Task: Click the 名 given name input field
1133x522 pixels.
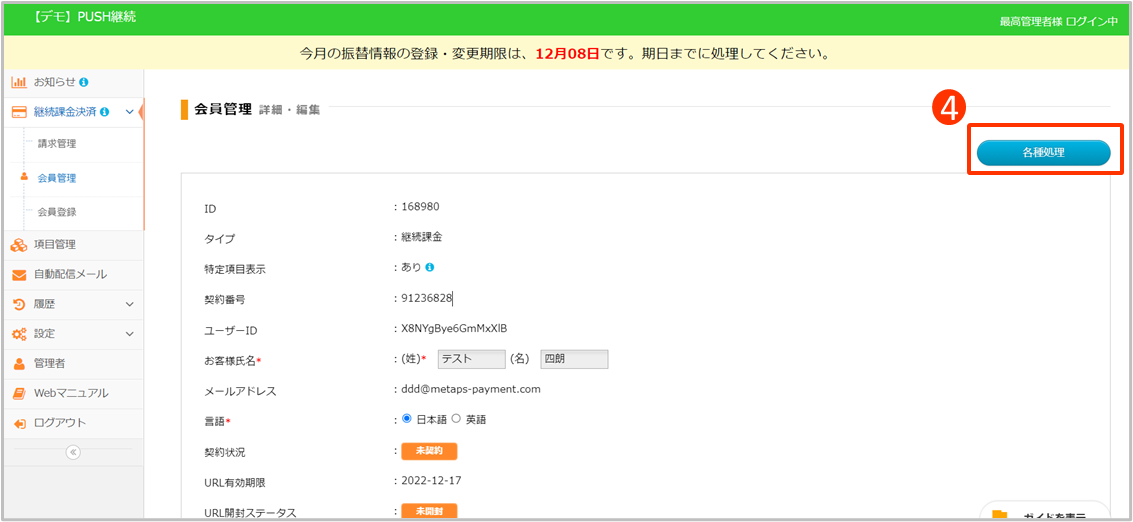Action: [574, 359]
